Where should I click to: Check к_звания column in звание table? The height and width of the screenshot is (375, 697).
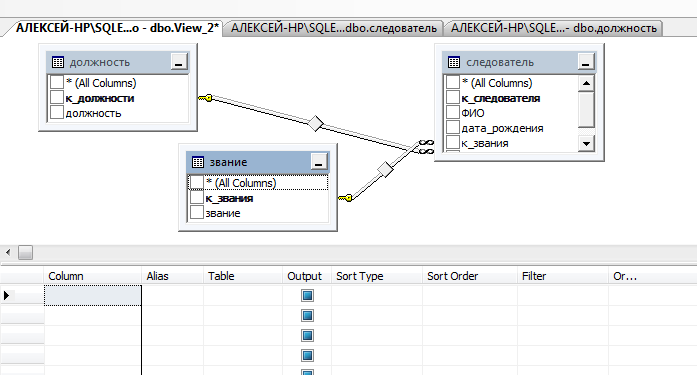(196, 198)
